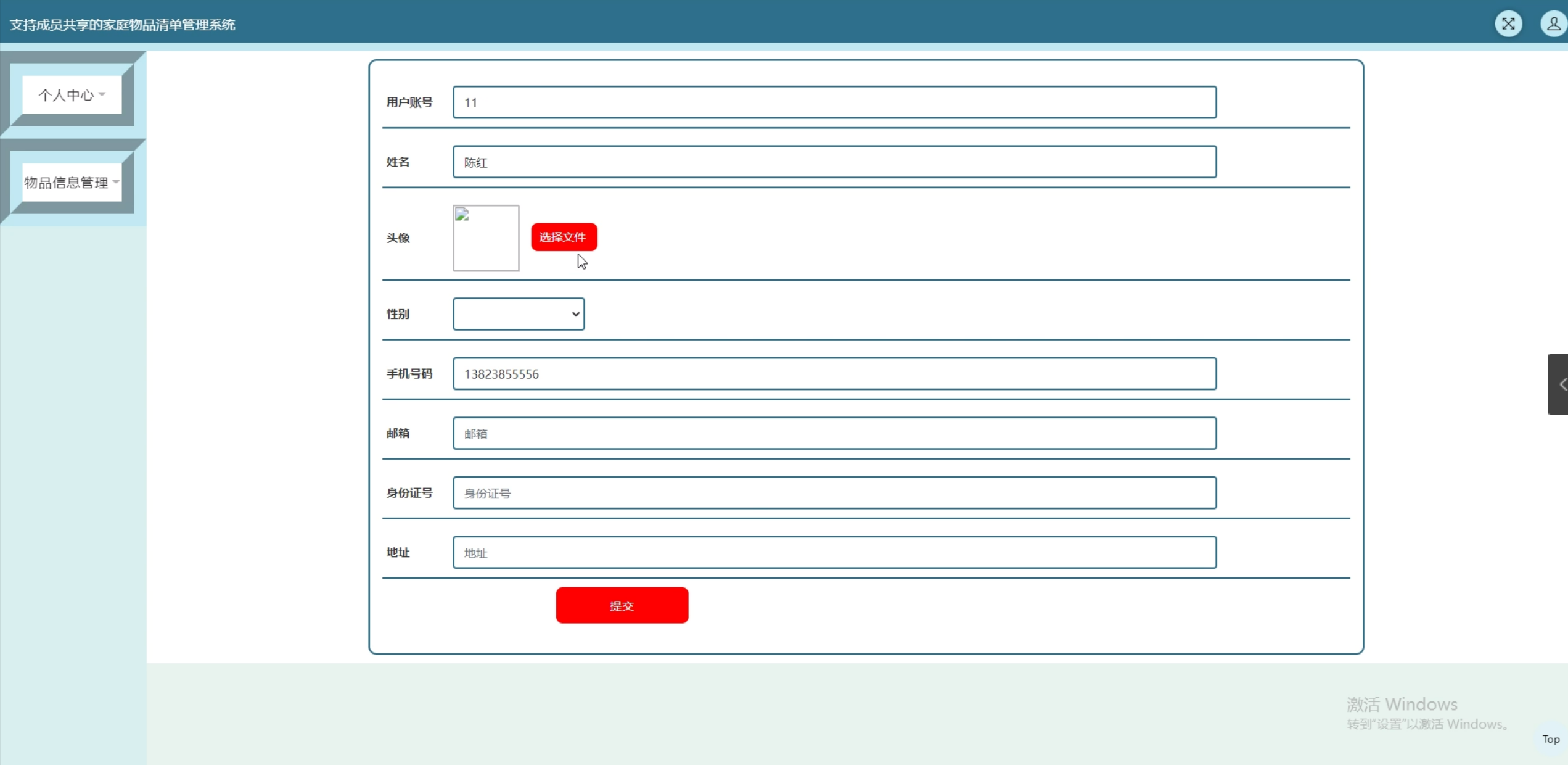
Task: Focus the 用户账号 input field
Action: tap(834, 102)
